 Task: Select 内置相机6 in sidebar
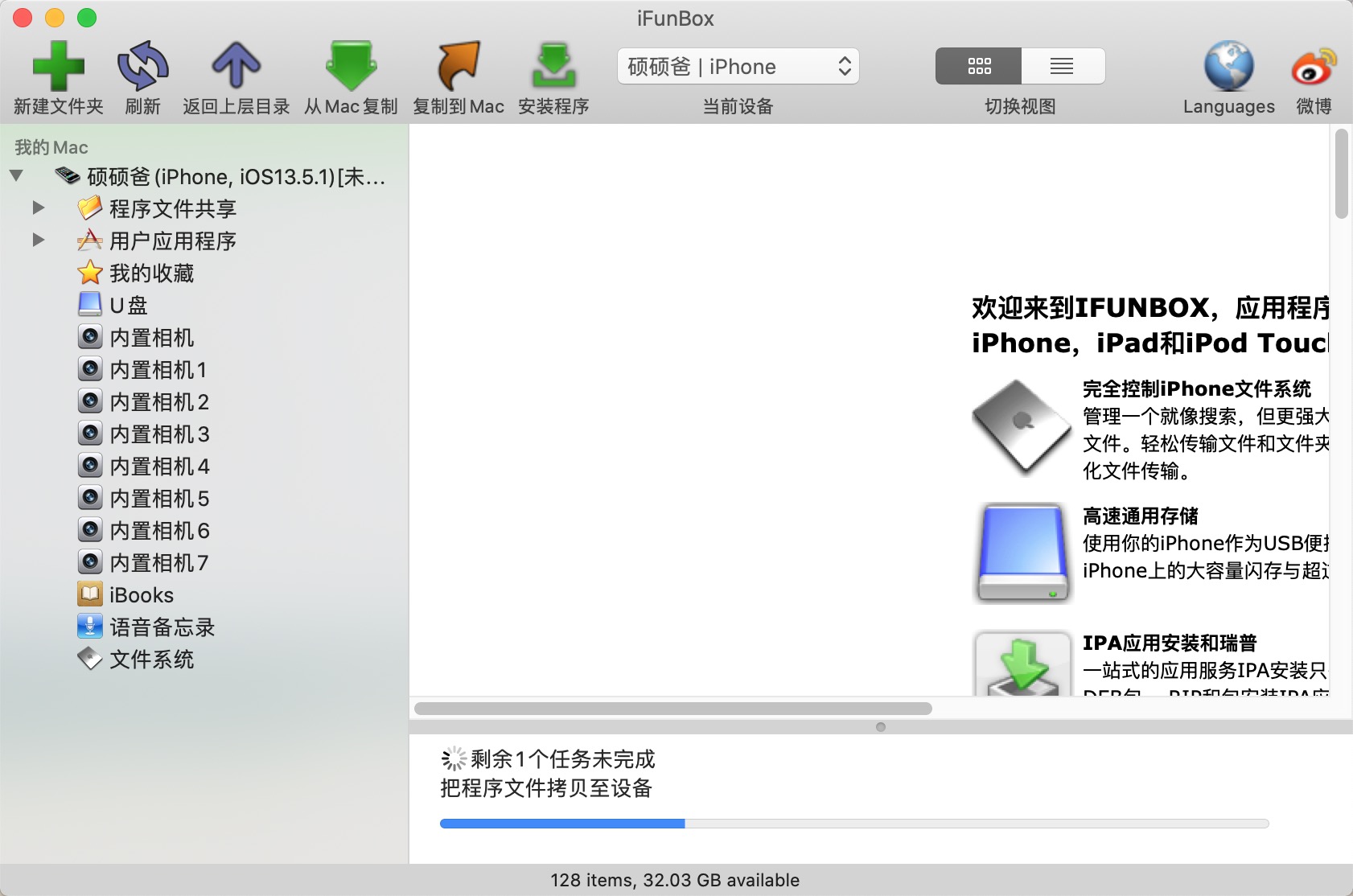tap(204, 530)
